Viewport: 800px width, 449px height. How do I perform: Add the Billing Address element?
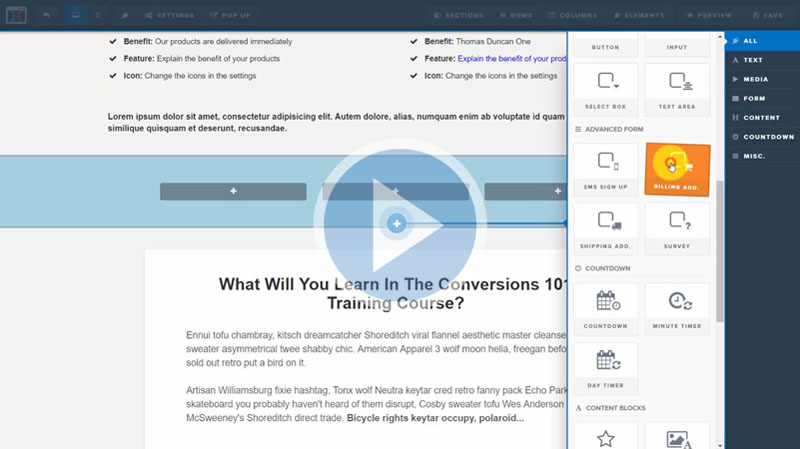click(677, 169)
